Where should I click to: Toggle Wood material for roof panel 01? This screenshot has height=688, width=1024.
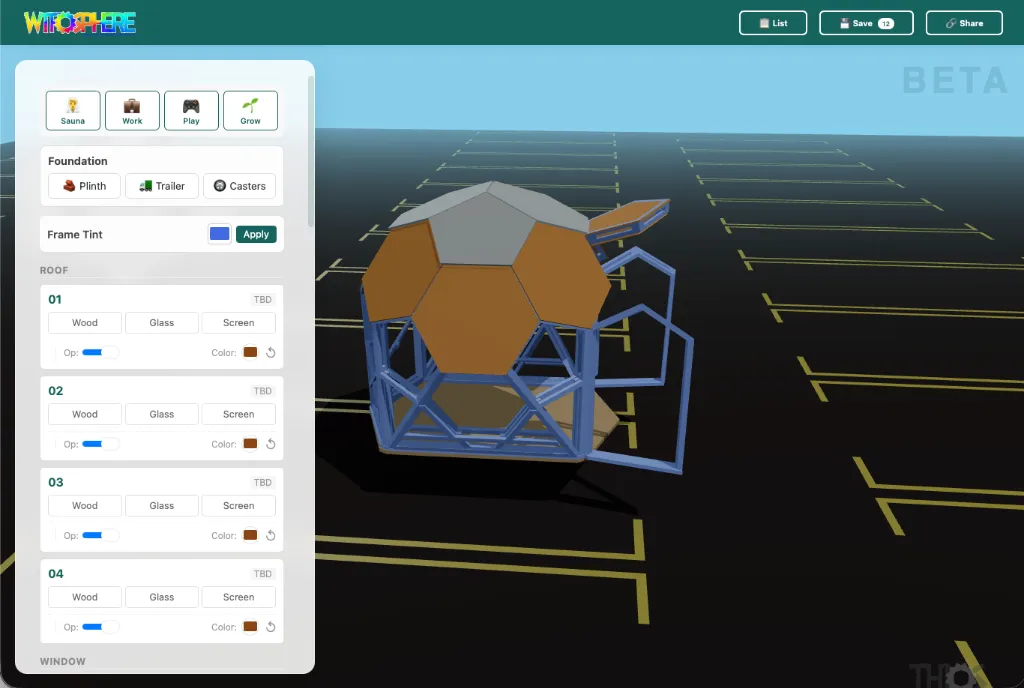point(84,322)
